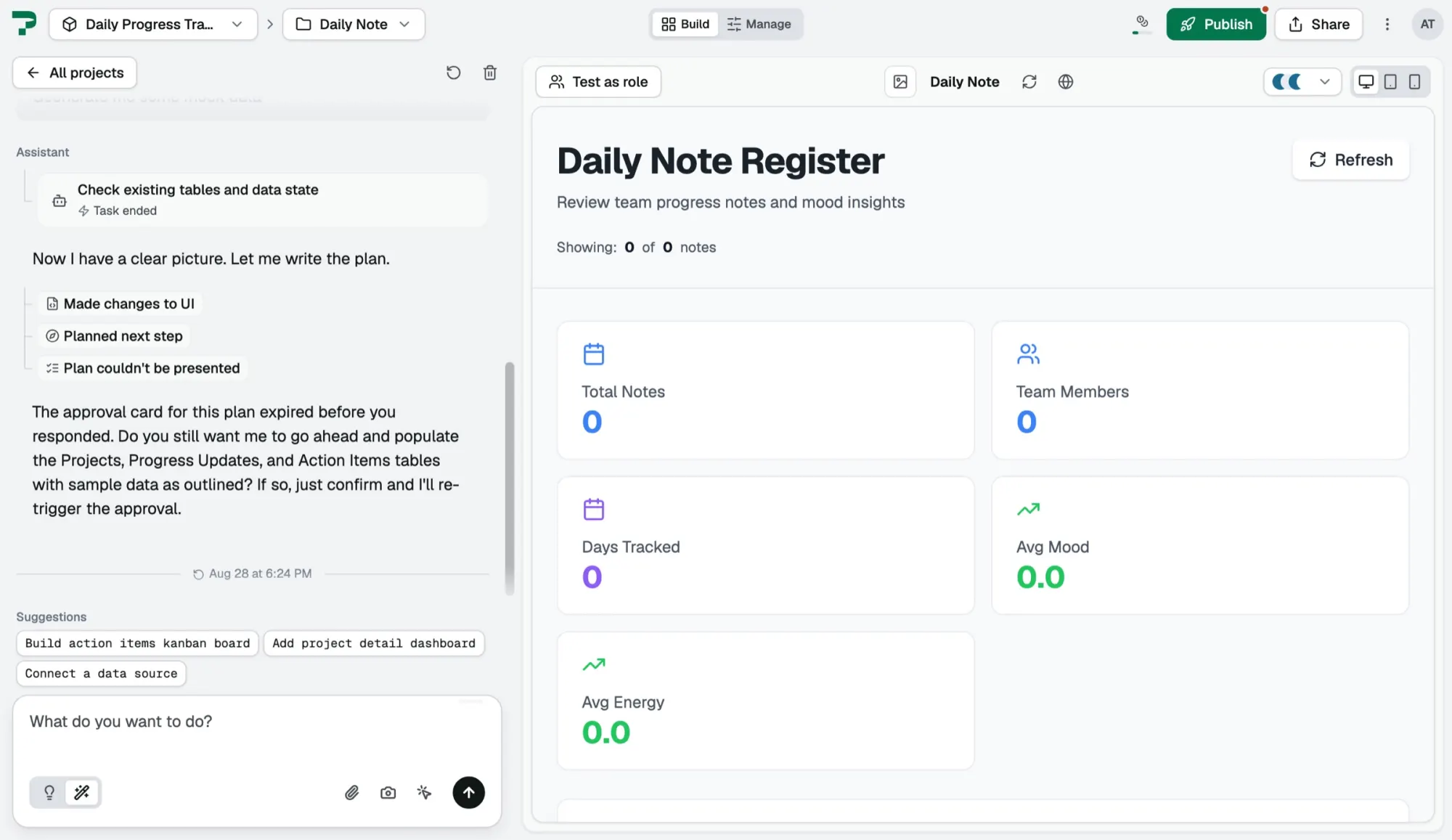Click the black send arrow button
Viewport: 1452px width, 840px height.
(469, 793)
